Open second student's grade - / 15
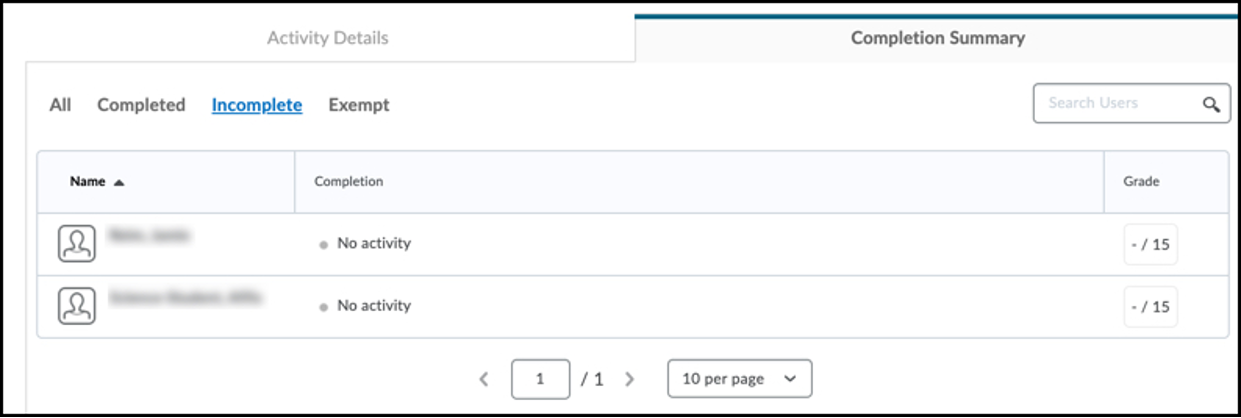The width and height of the screenshot is (1241, 418). coord(1150,307)
